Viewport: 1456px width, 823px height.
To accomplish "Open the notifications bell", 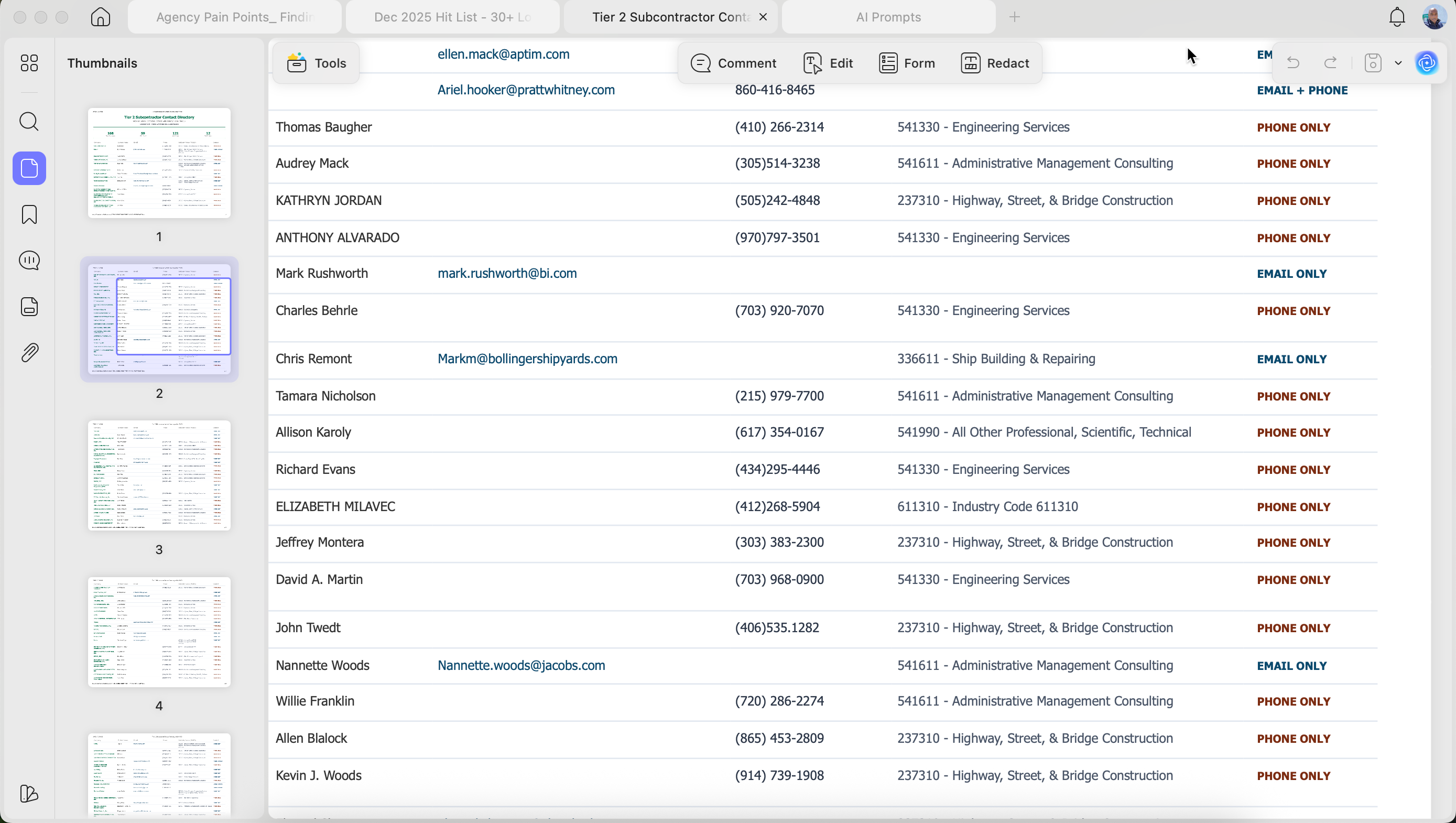I will pos(1397,17).
